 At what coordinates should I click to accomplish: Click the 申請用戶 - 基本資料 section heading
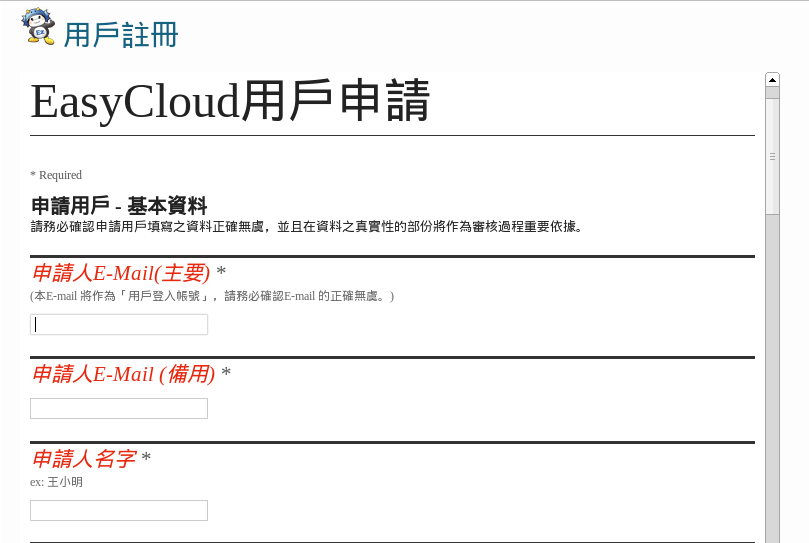point(119,205)
